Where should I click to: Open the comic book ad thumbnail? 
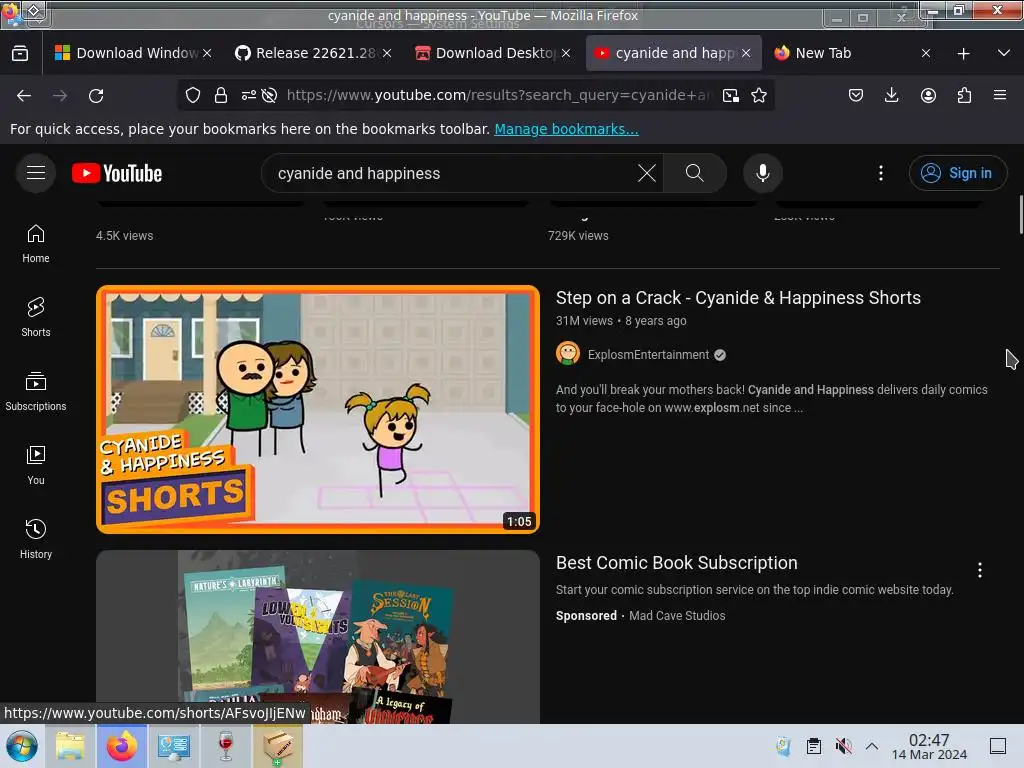pyautogui.click(x=318, y=637)
